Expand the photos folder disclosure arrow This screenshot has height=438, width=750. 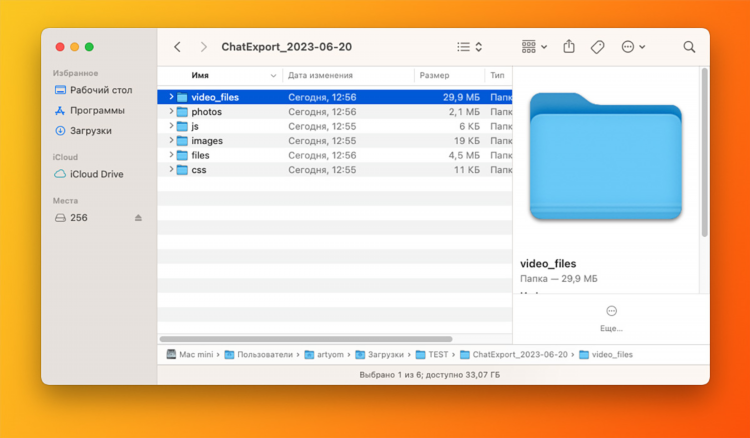(171, 111)
